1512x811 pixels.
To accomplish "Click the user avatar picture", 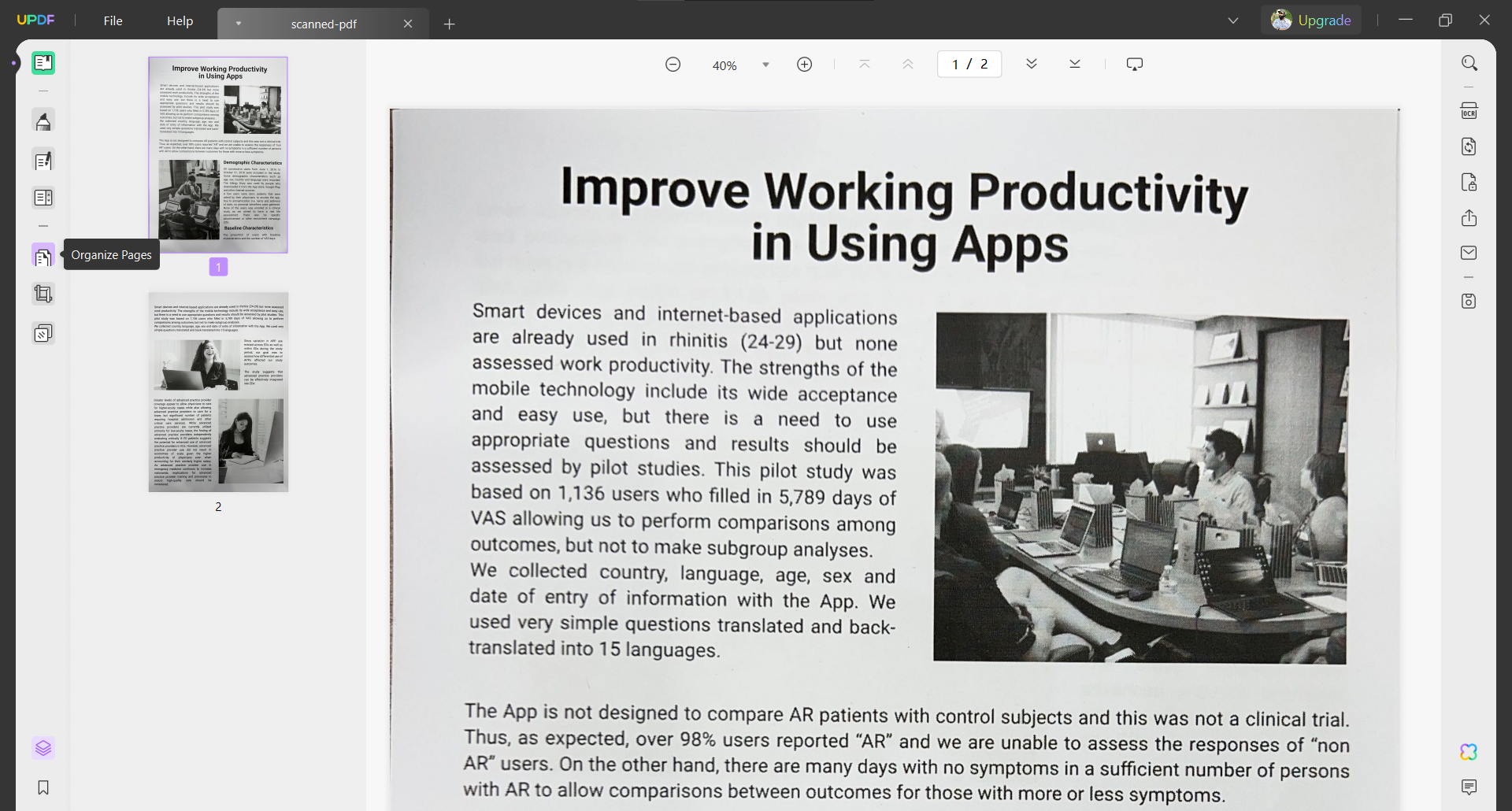I will (1281, 20).
